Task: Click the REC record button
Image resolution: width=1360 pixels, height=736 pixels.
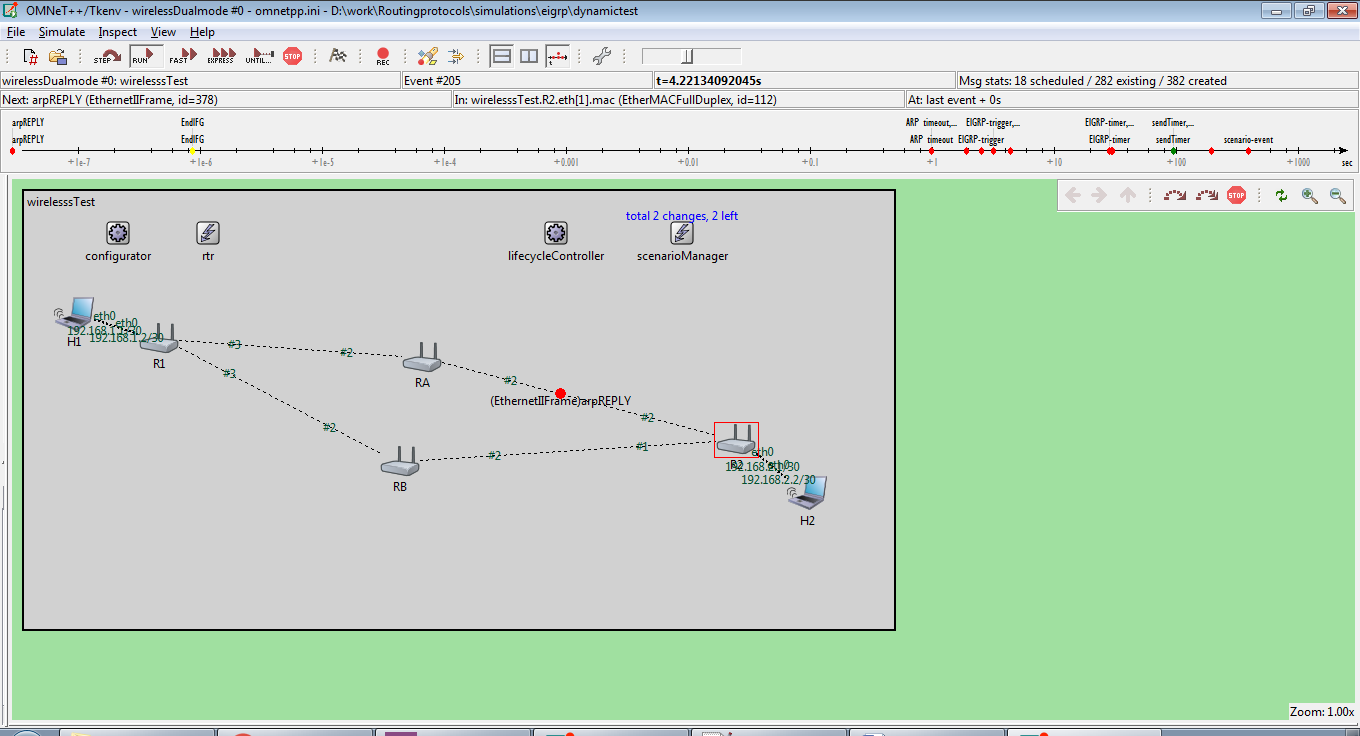Action: 383,57
